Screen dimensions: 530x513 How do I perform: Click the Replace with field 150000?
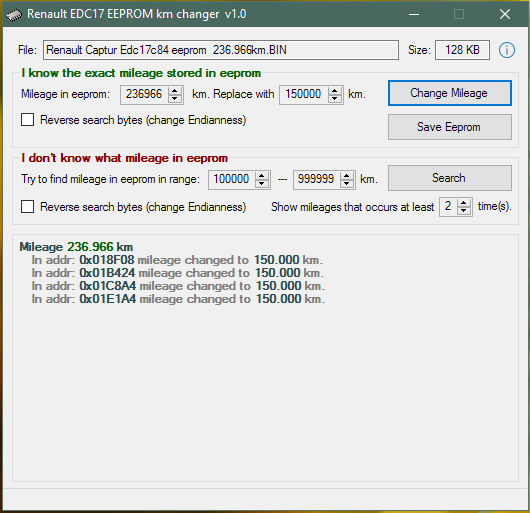[304, 94]
